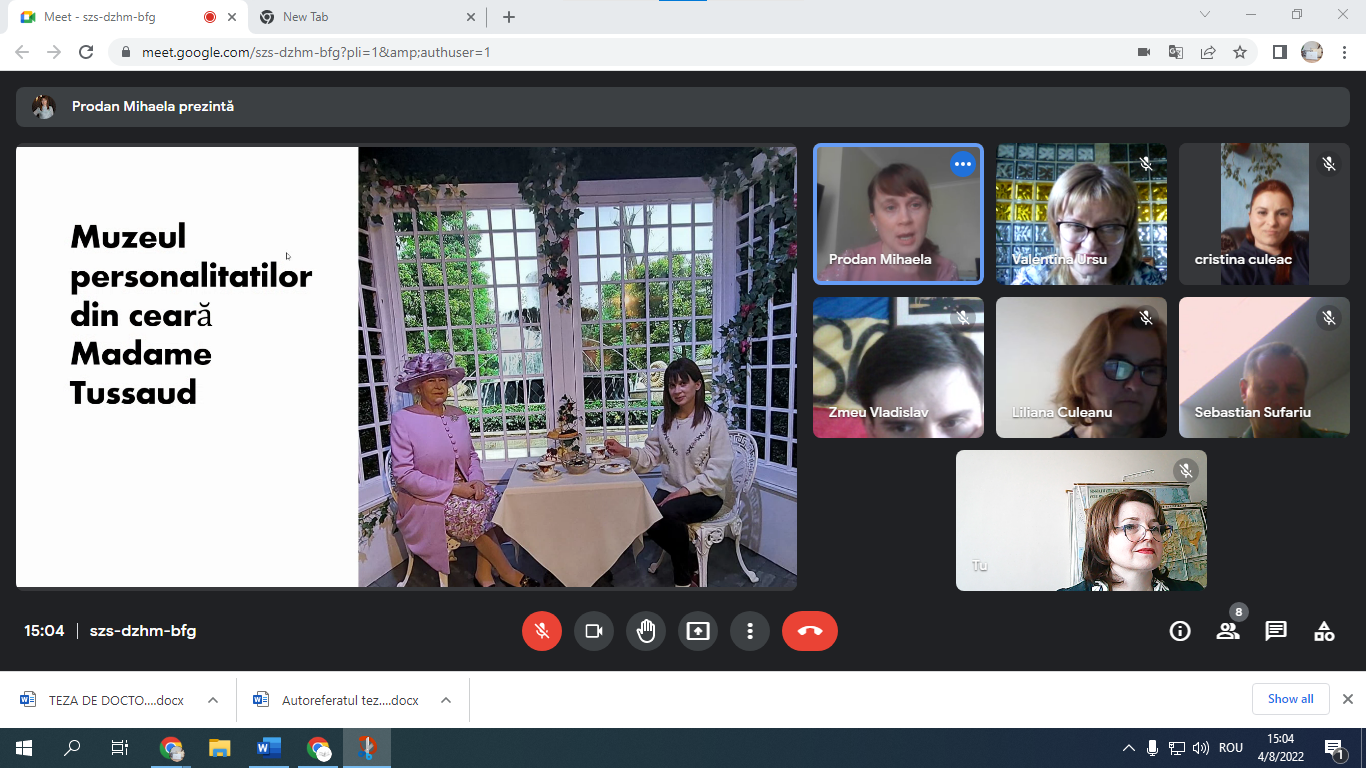Viewport: 1366px width, 768px height.
Task: Bookmark this tab with the star
Action: pyautogui.click(x=1240, y=52)
